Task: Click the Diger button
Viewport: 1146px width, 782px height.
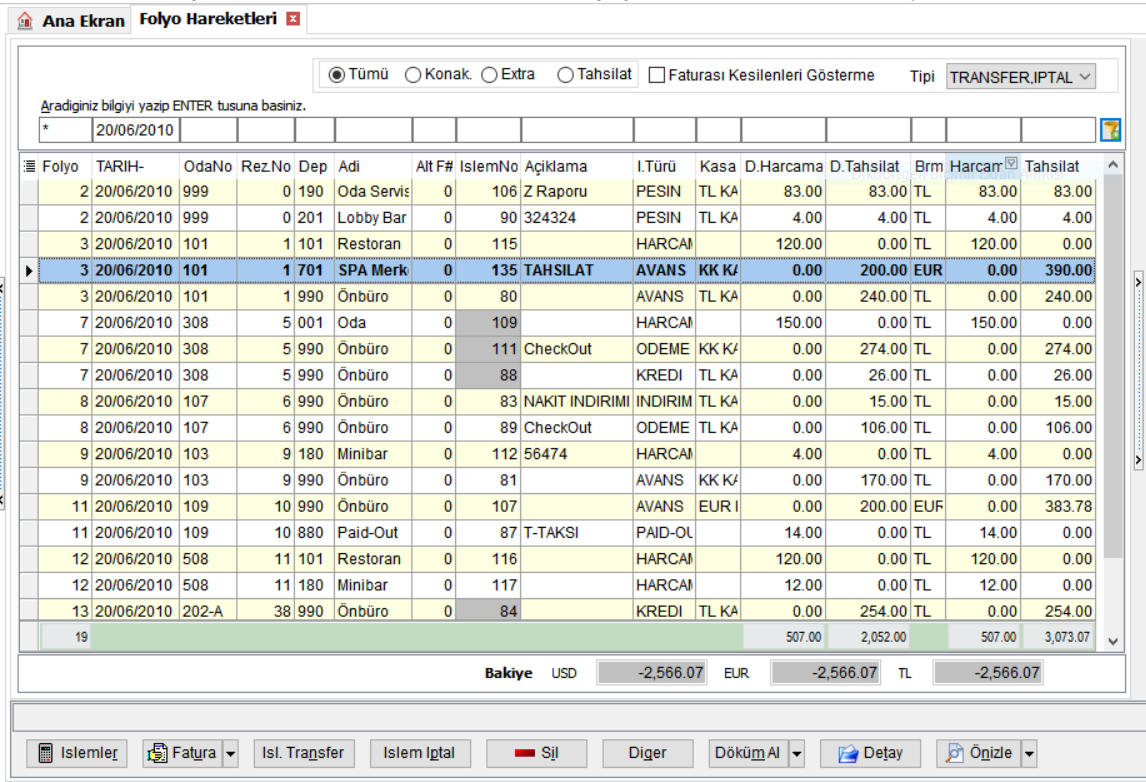Action: point(648,753)
